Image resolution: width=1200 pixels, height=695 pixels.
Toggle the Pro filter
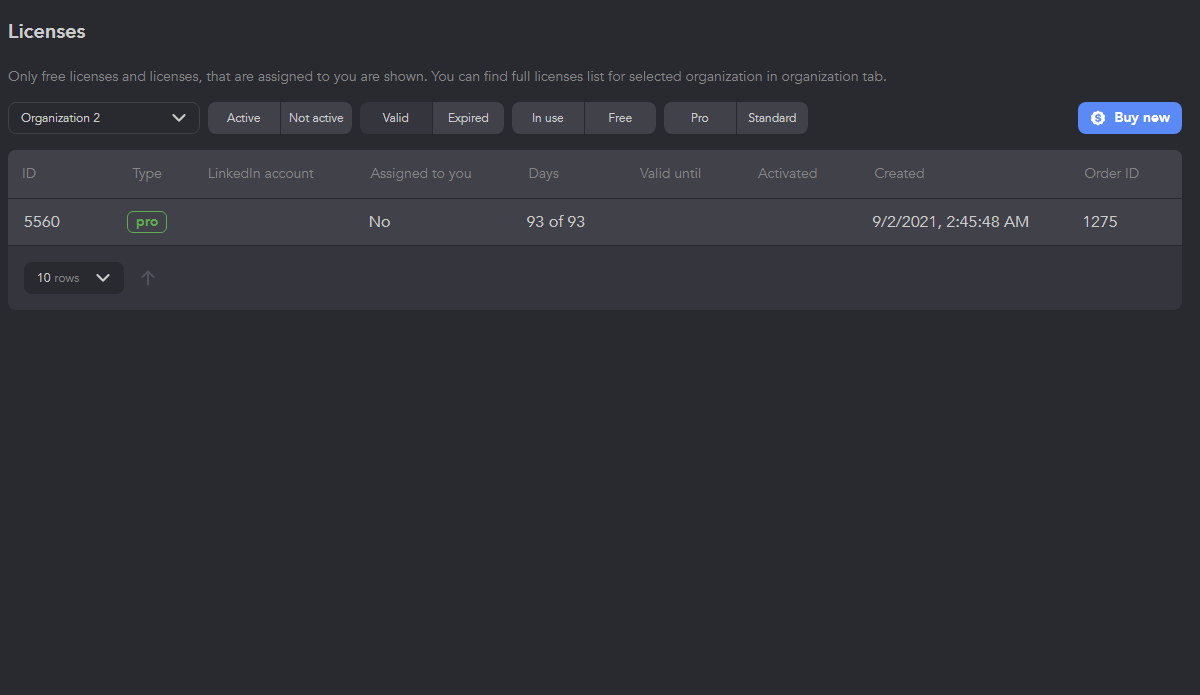coord(700,118)
